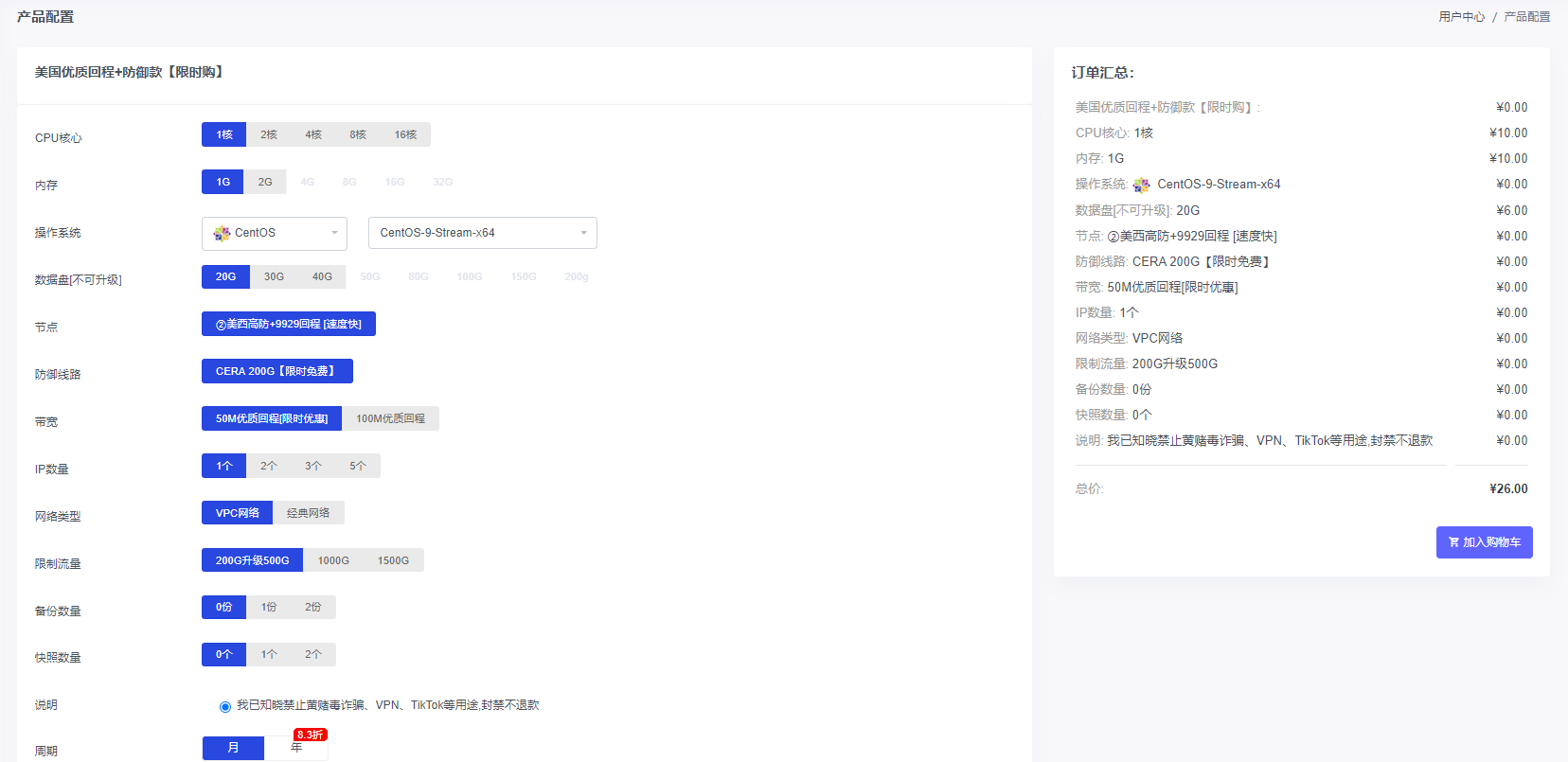1568x762 pixels.
Task: Expand the CentOS-9-Stream-x64 version dropdown
Action: [481, 233]
